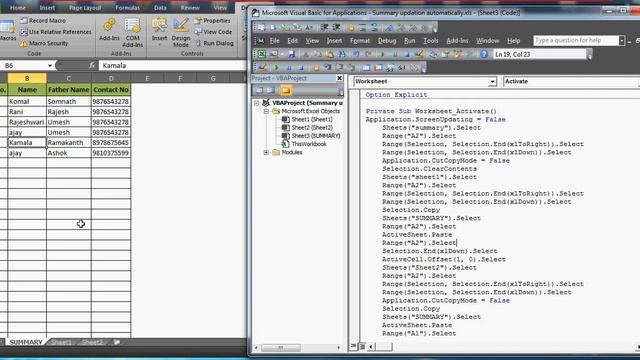
Task: Toggle Folders button in Project pane
Action: (x=286, y=90)
